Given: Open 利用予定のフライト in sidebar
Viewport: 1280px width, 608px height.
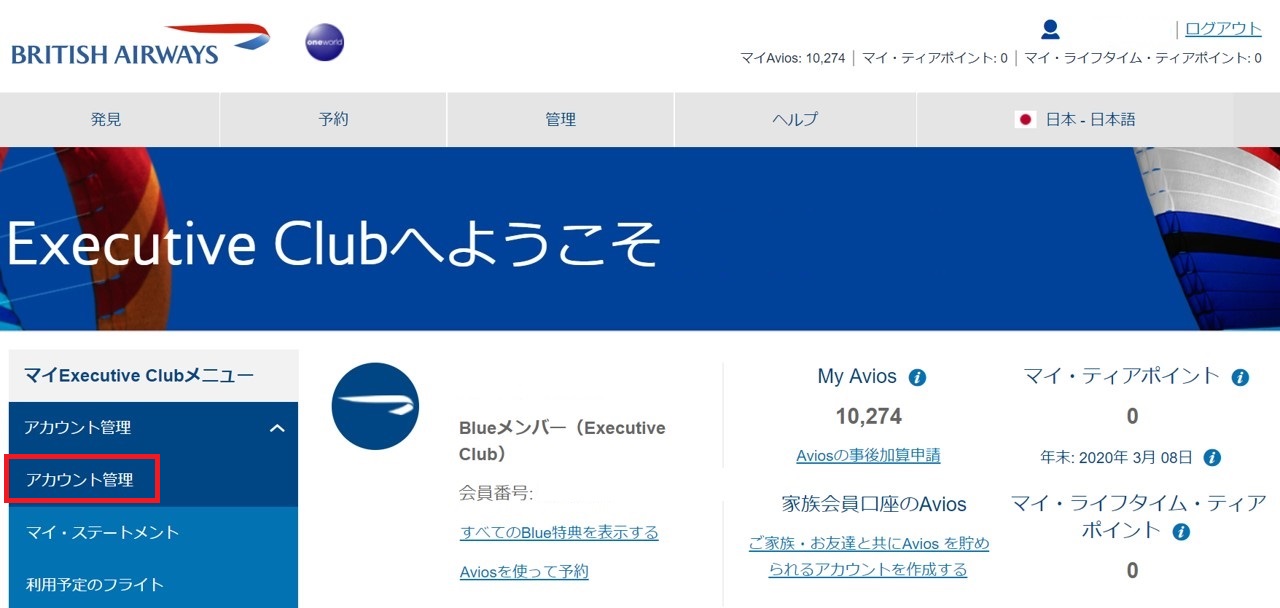Looking at the screenshot, I should click(95, 584).
